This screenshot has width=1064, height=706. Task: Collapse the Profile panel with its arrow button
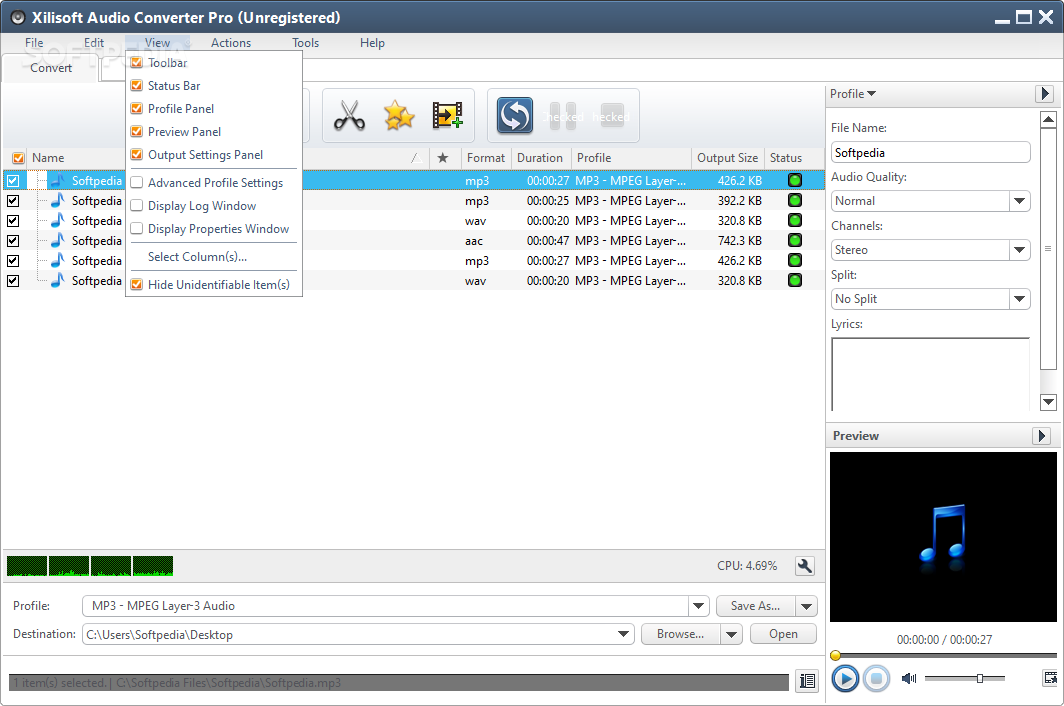1044,94
